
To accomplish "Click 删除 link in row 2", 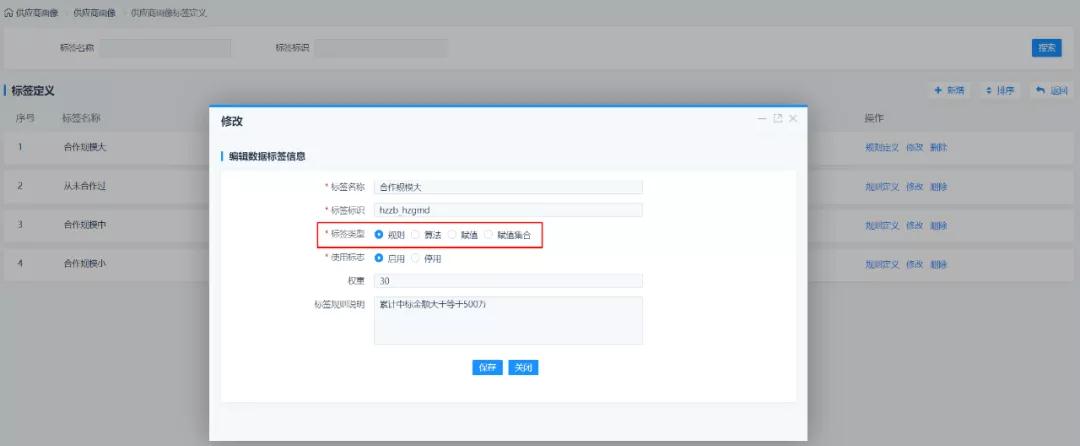I will [938, 187].
